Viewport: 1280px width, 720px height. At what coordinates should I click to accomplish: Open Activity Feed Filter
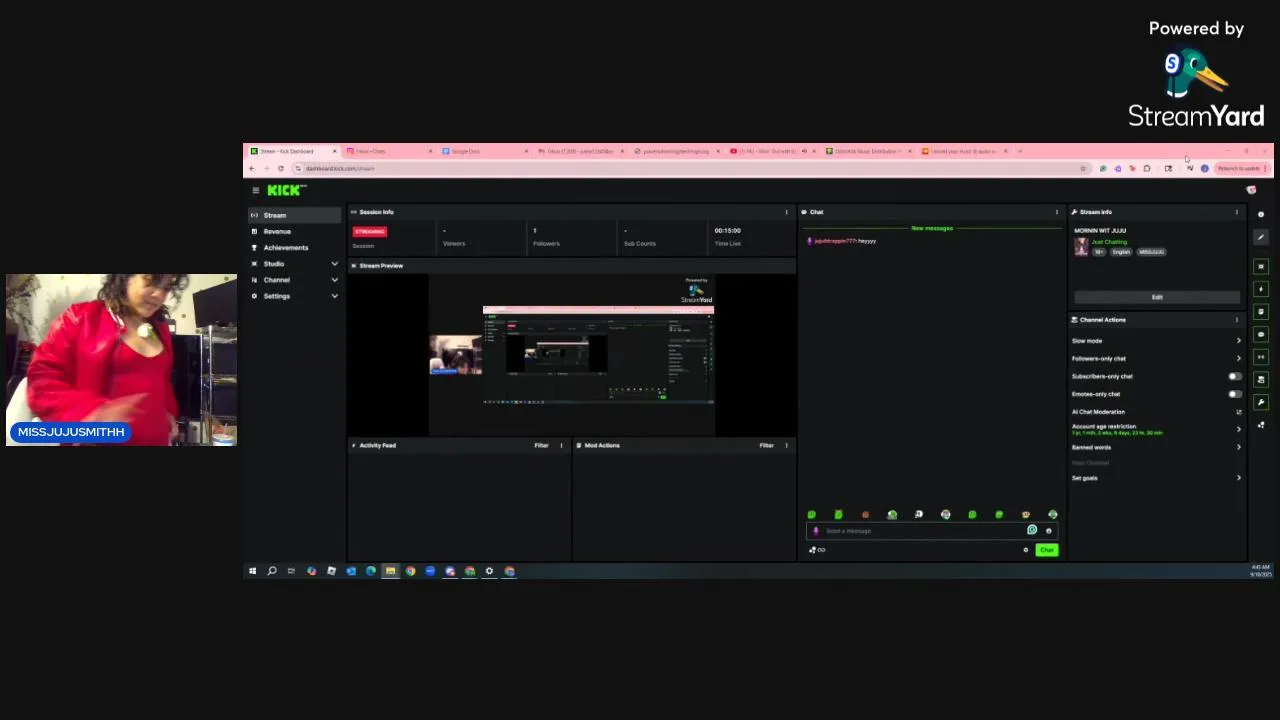tap(541, 445)
